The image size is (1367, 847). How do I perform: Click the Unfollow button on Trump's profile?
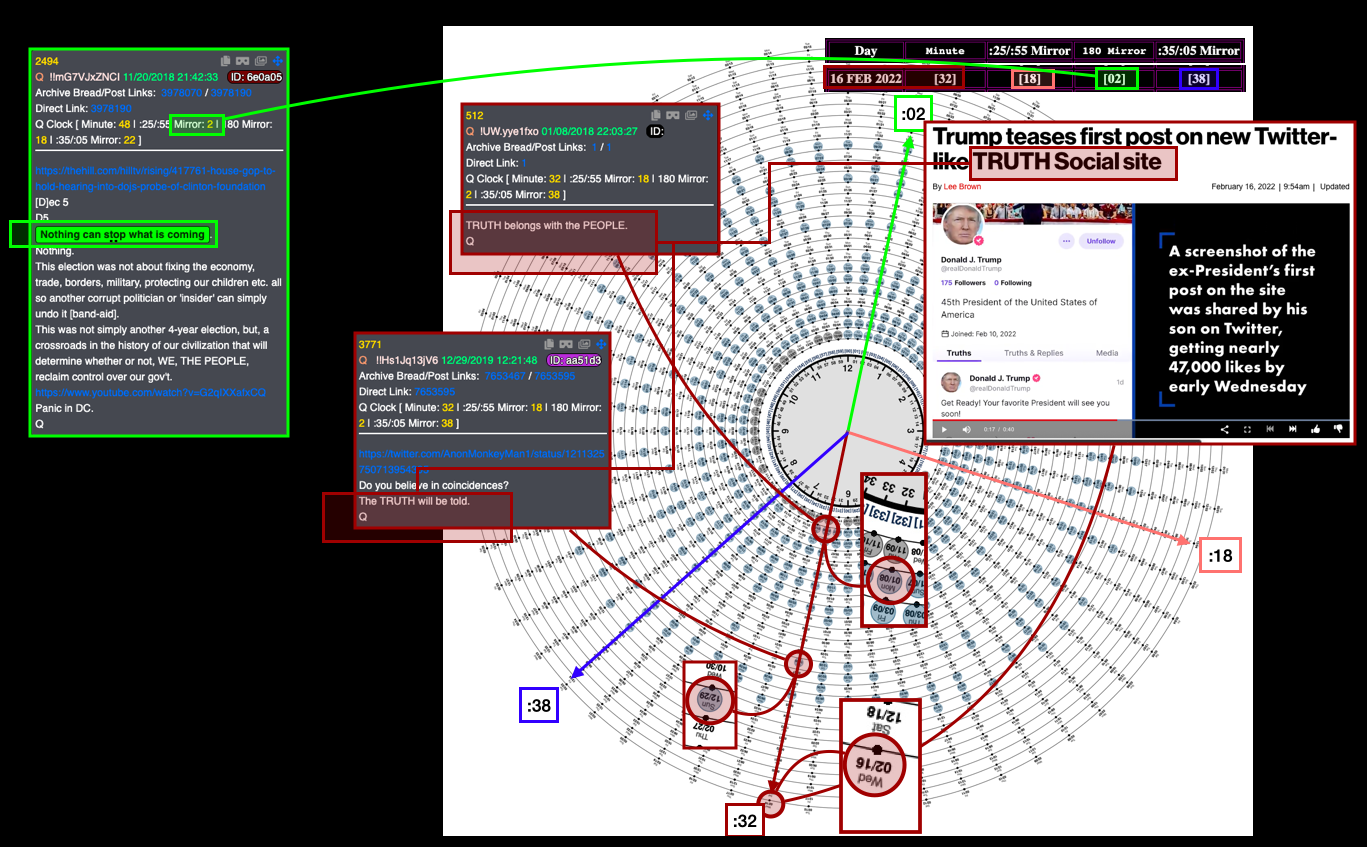[1101, 241]
